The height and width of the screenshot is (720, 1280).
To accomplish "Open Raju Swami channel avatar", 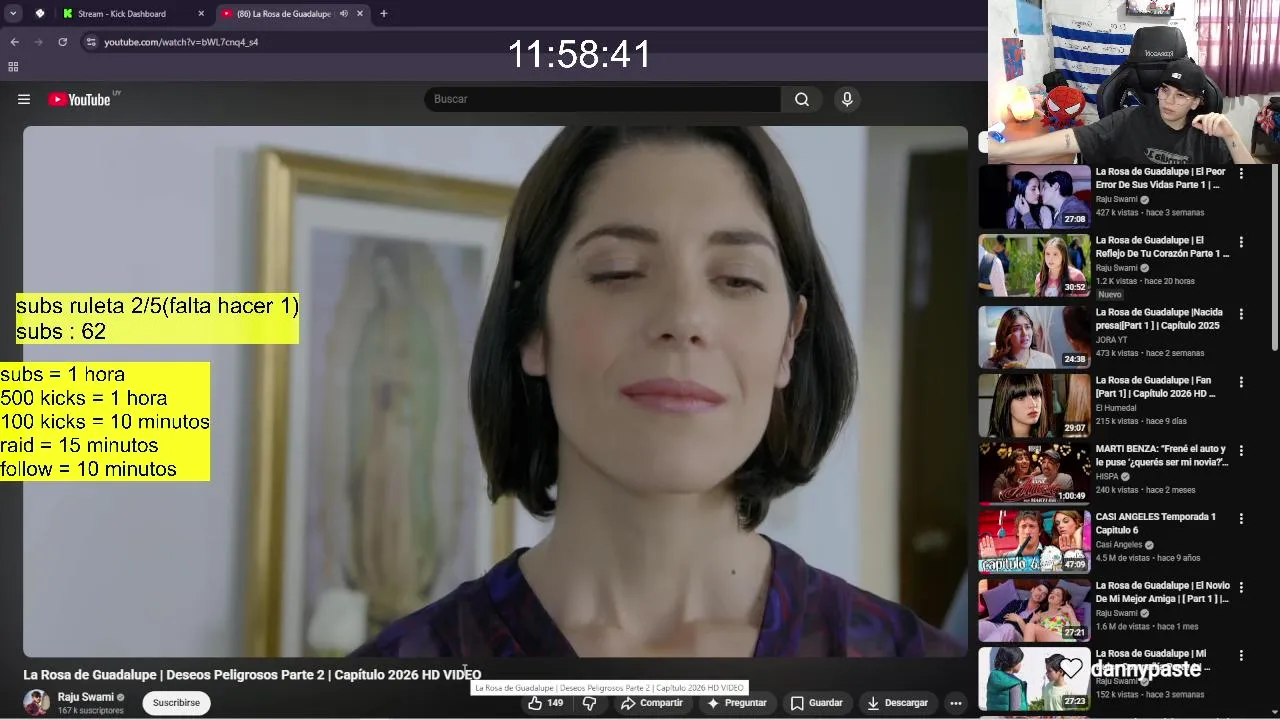I will tap(37, 703).
